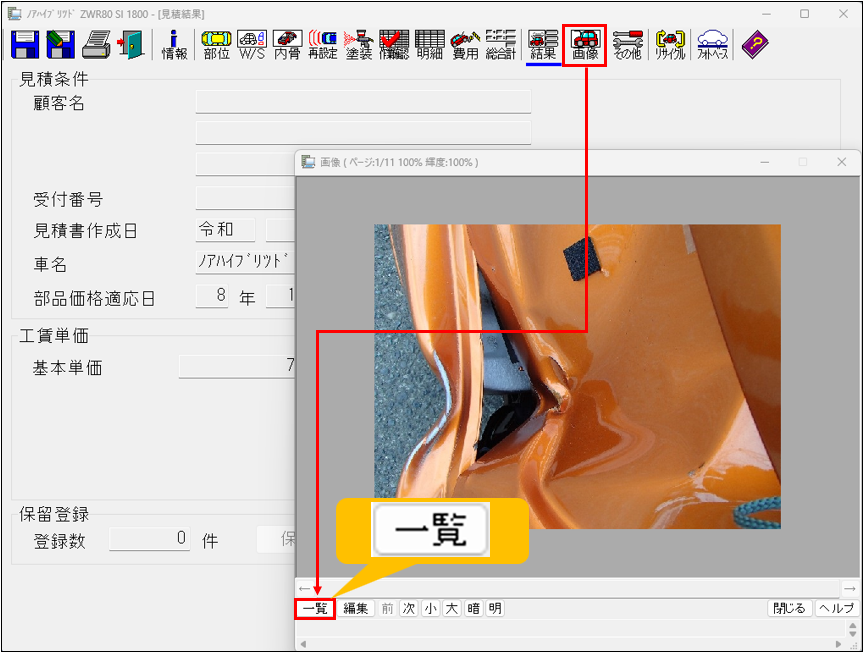Open the 明細 details icon
864x653 pixels.
pos(430,45)
